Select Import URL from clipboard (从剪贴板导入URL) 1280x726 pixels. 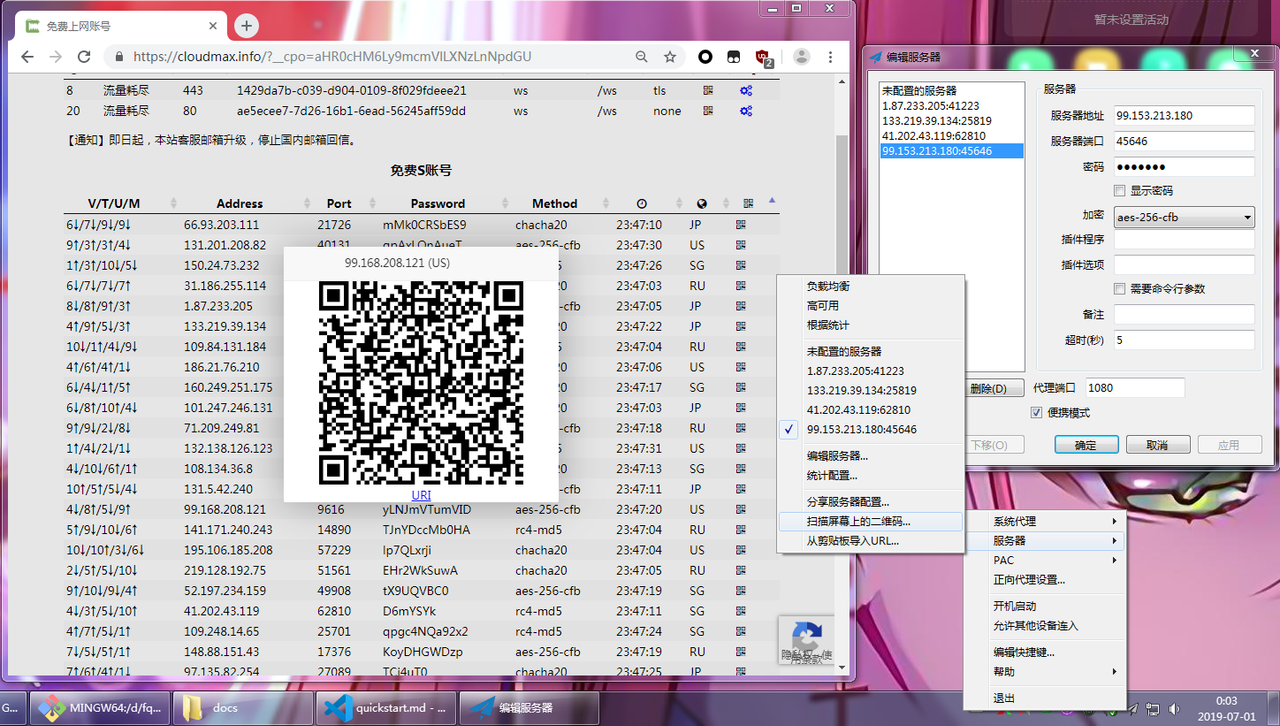[870, 540]
